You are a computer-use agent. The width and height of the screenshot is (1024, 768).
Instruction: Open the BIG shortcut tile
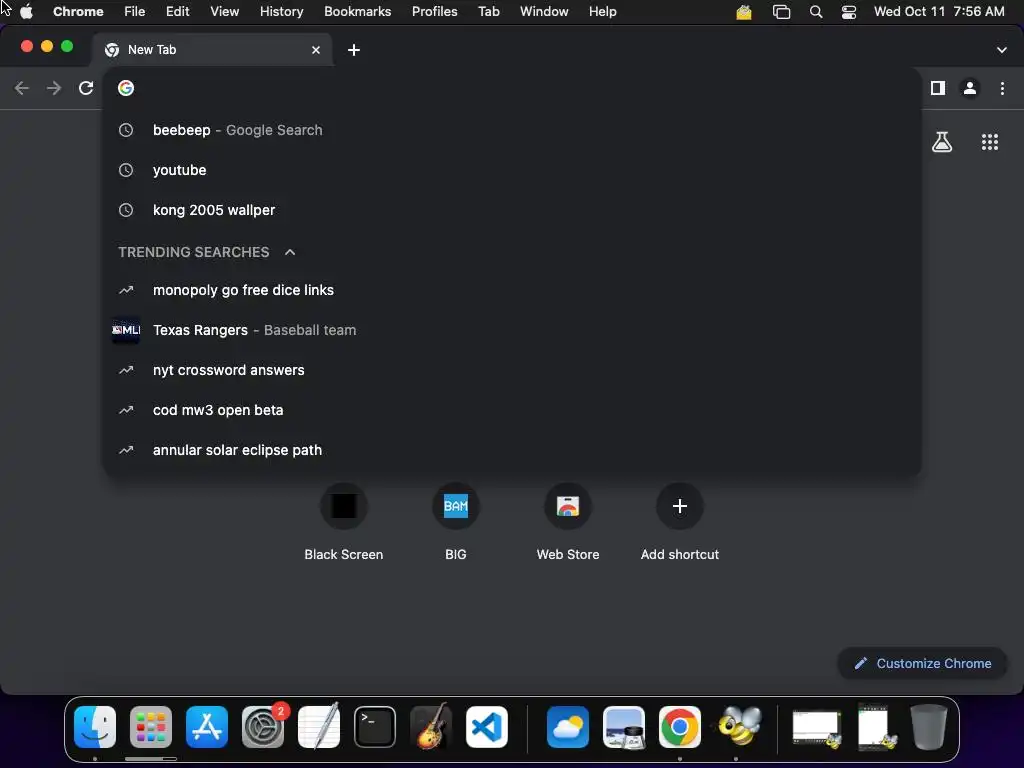click(x=456, y=522)
